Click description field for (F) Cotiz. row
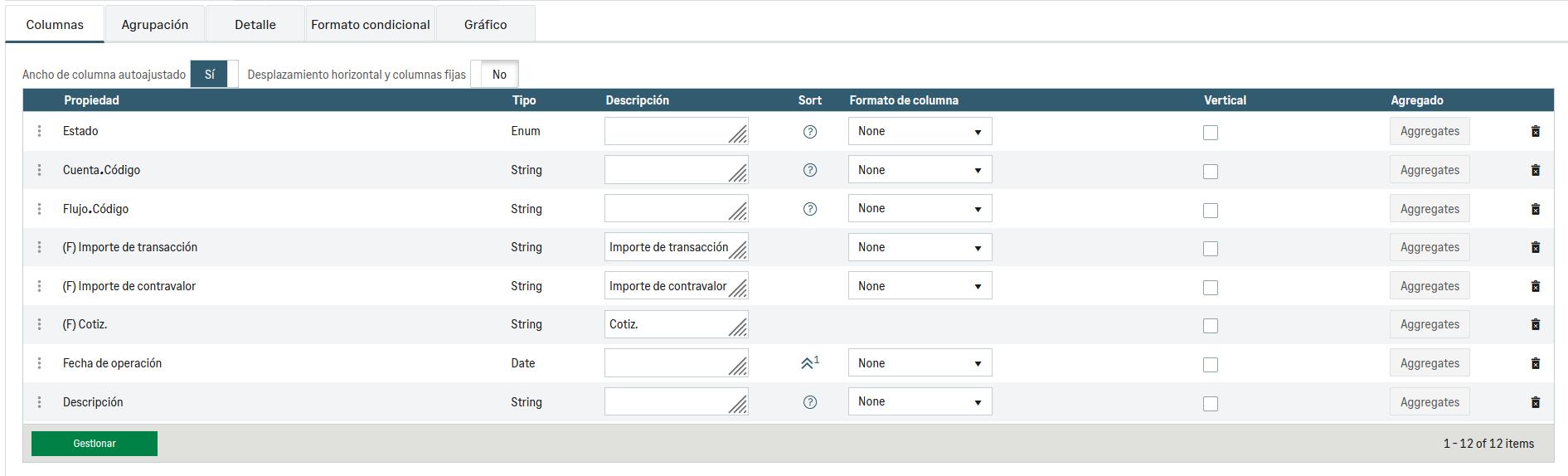Screen dimensions: 1568x476 [669, 324]
